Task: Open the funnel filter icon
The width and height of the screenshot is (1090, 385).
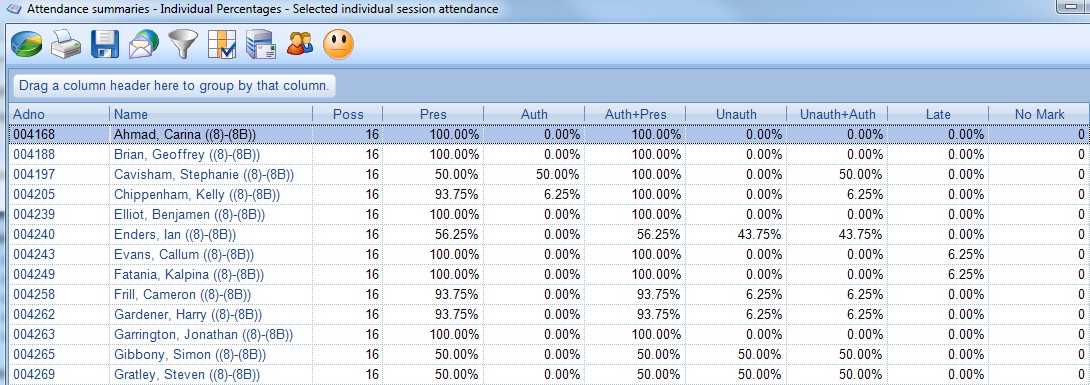Action: pyautogui.click(x=183, y=45)
